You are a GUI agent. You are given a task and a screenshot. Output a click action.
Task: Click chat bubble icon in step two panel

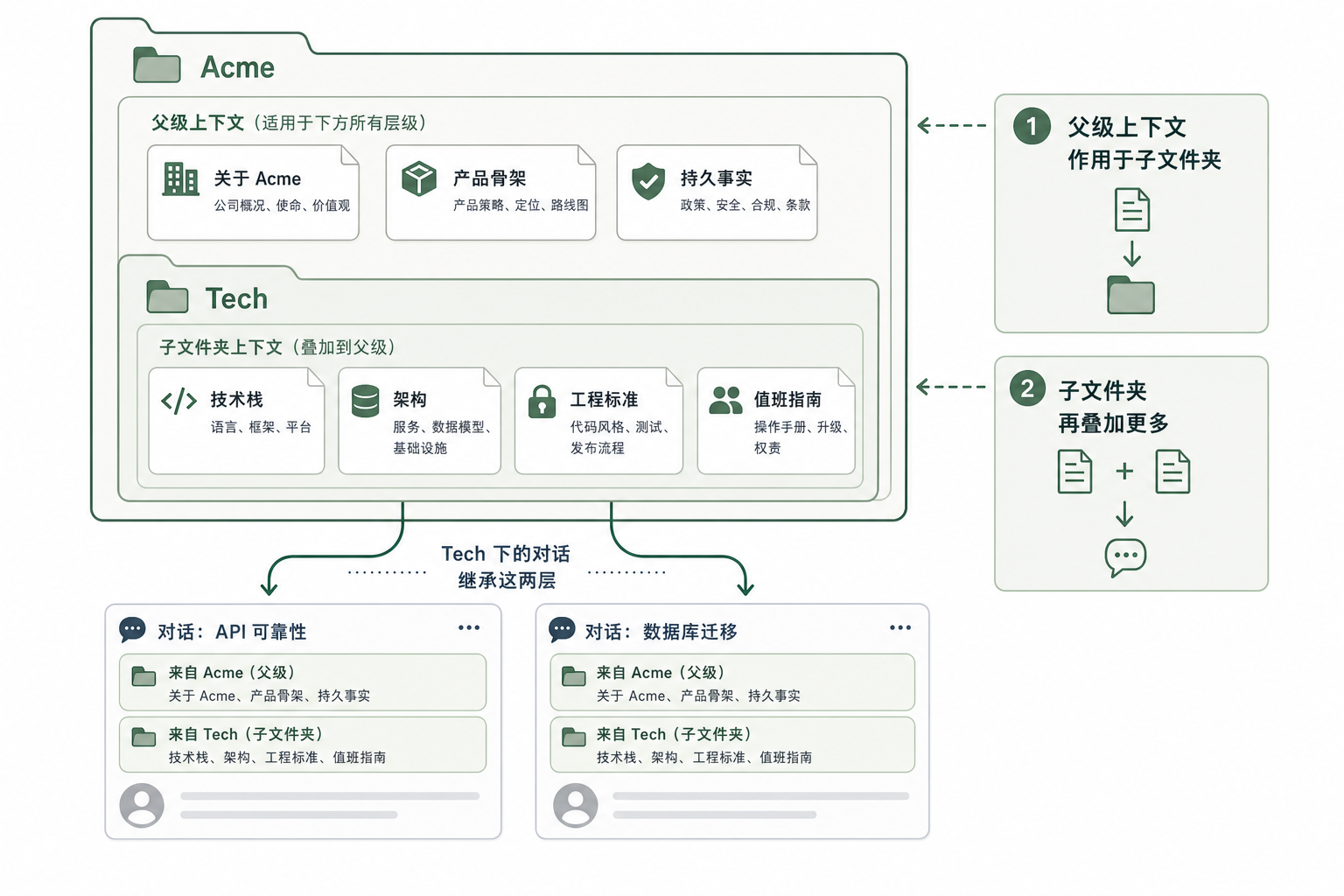[1126, 557]
